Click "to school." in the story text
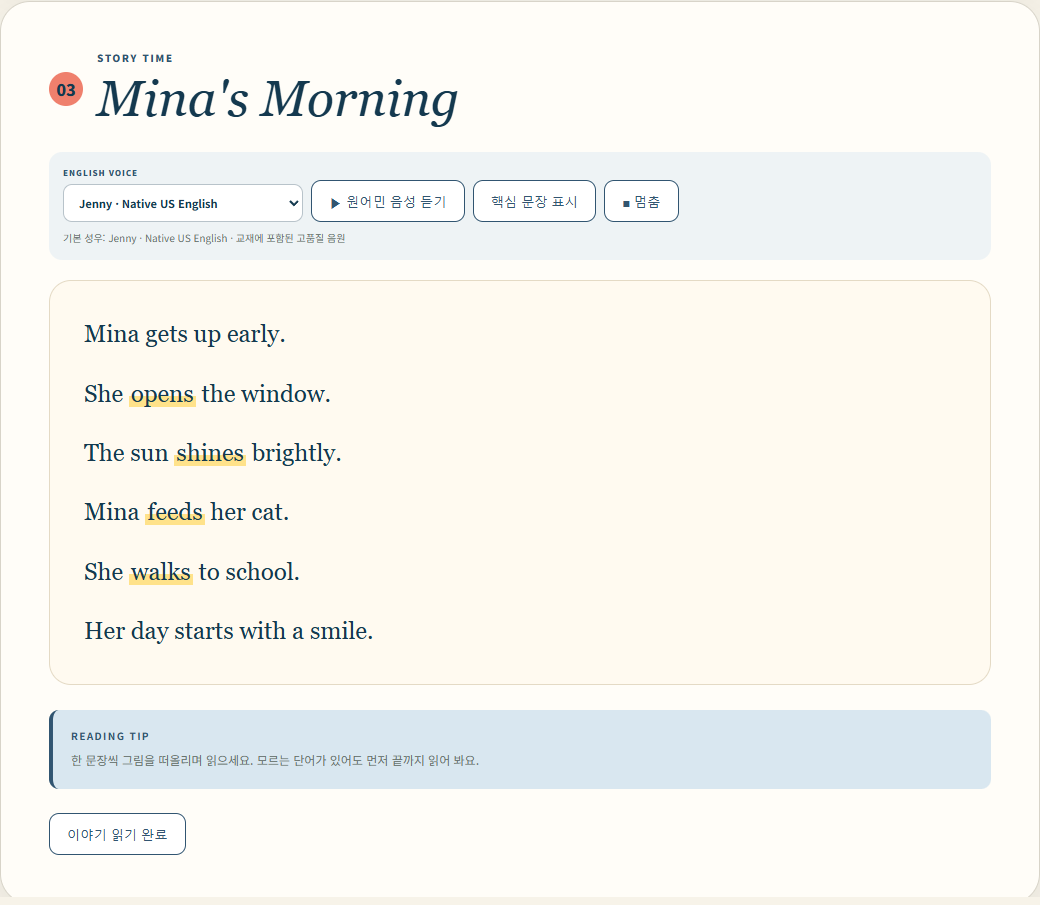 point(249,572)
